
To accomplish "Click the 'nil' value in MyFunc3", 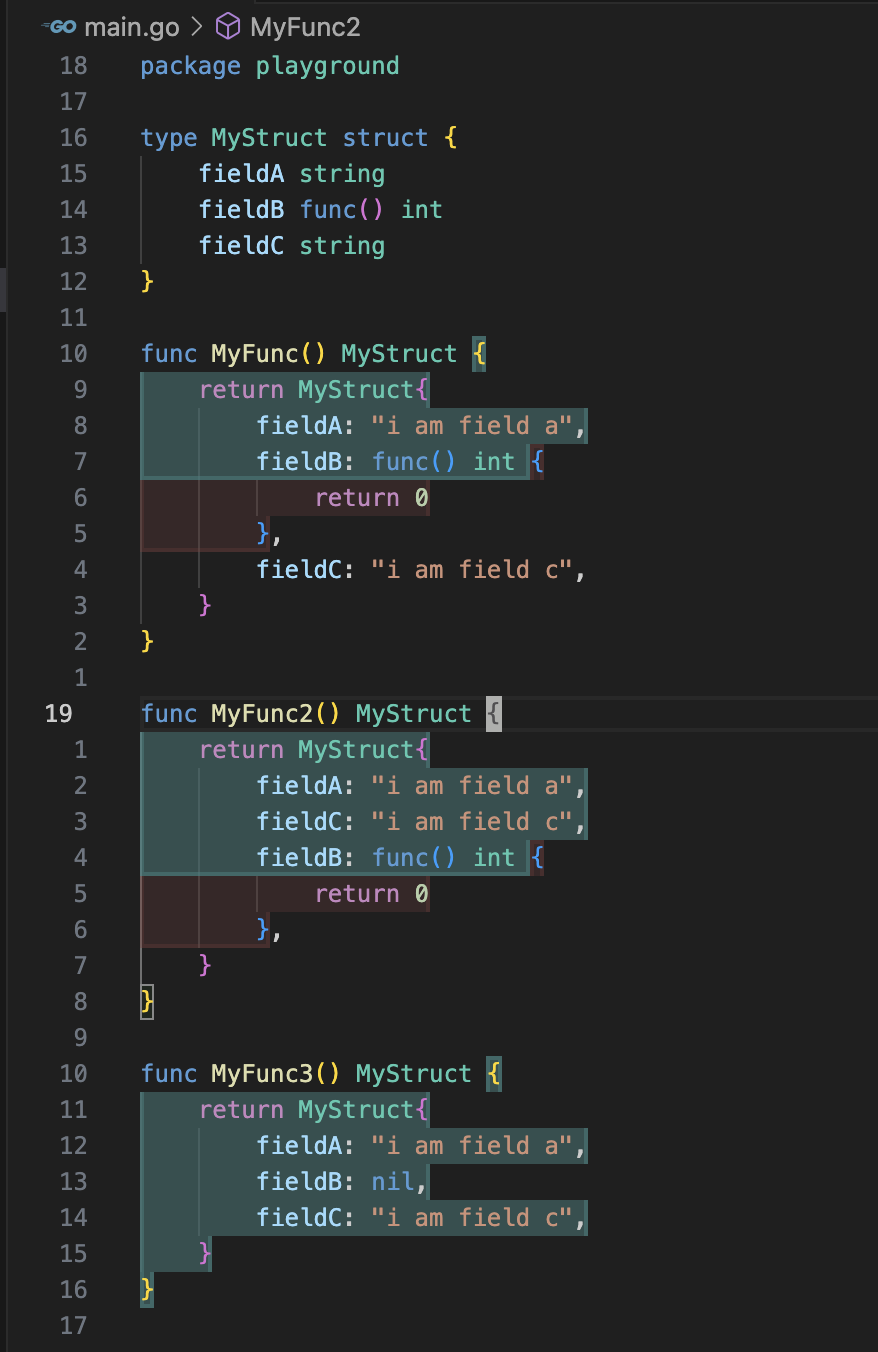I will click(393, 1182).
